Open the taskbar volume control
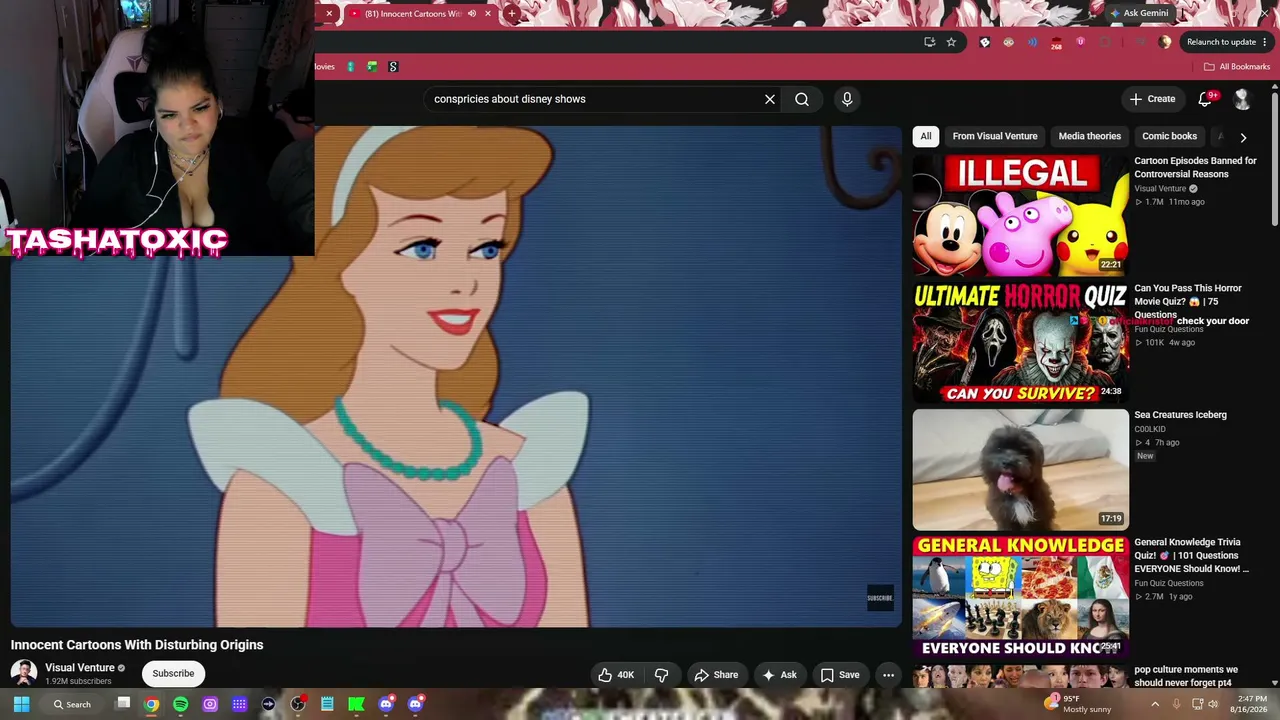This screenshot has width=1280, height=720. point(1213,704)
